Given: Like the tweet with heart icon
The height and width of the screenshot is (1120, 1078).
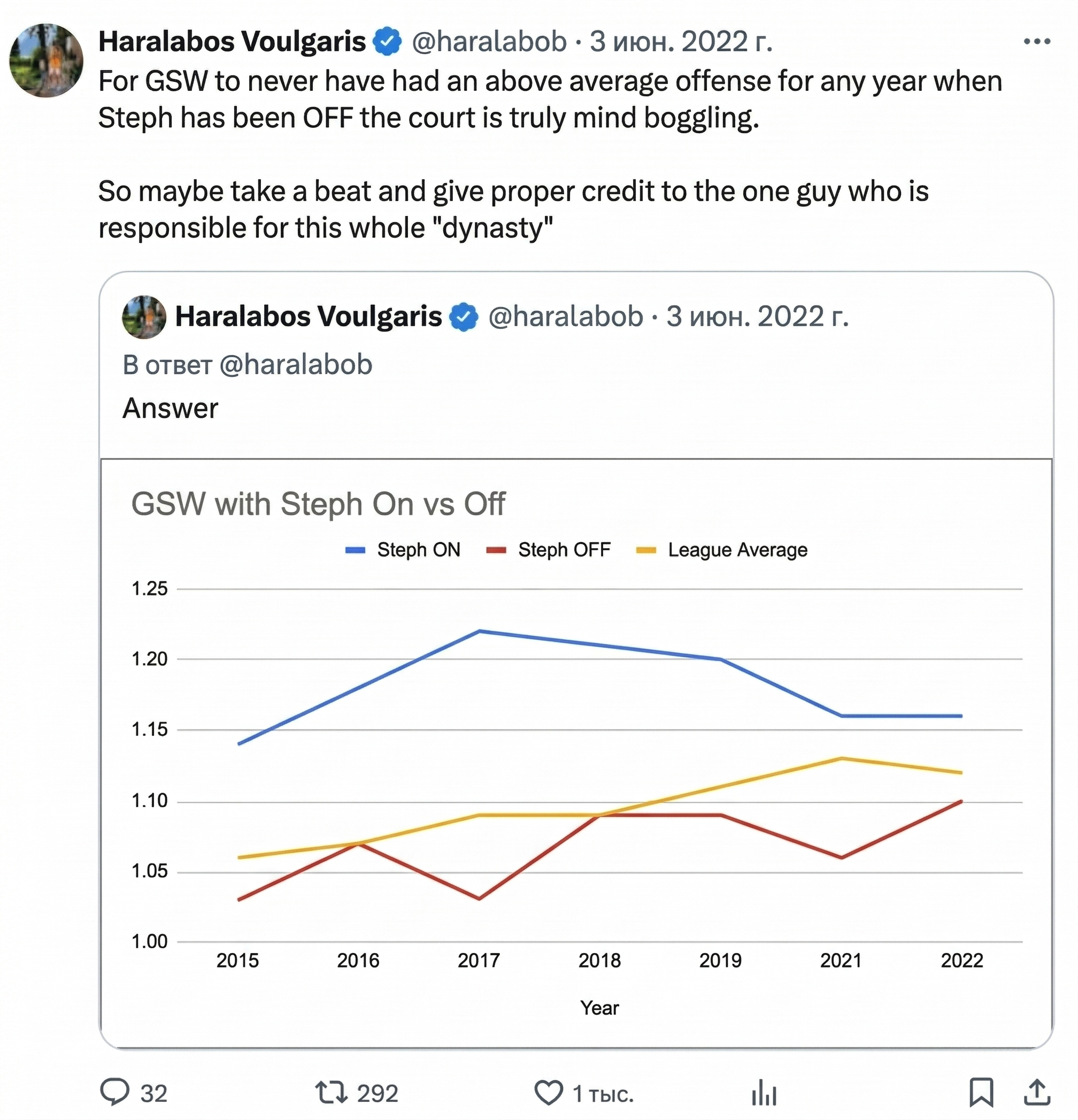Looking at the screenshot, I should (x=549, y=1093).
